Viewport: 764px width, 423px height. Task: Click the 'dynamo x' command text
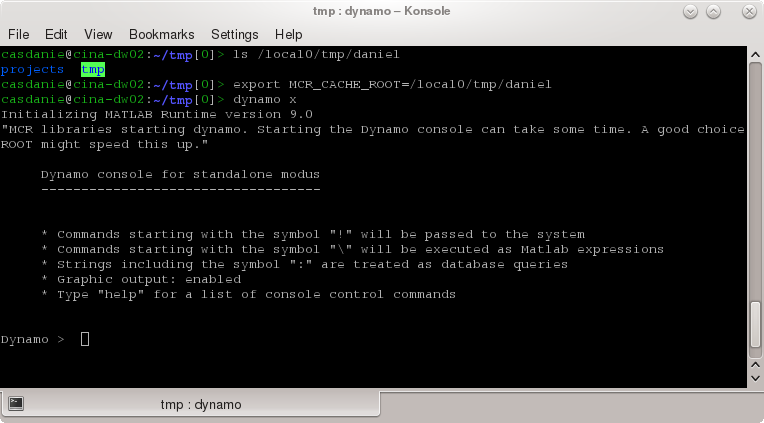click(265, 100)
